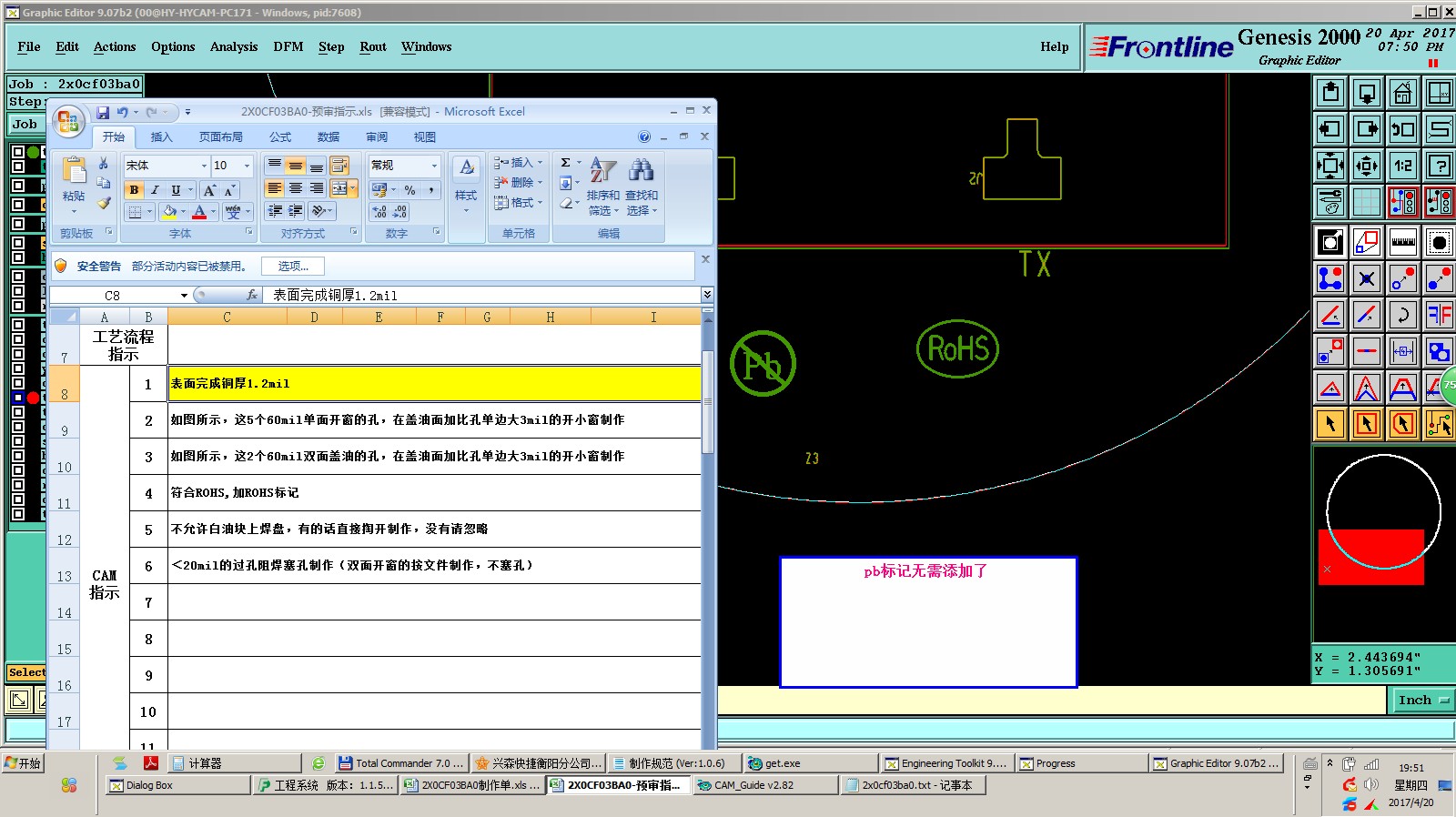
Task: Toggle the Wrap Text button
Action: click(339, 166)
